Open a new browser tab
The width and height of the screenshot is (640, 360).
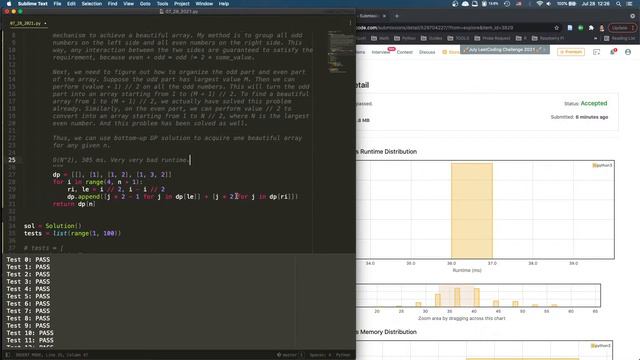click(396, 16)
